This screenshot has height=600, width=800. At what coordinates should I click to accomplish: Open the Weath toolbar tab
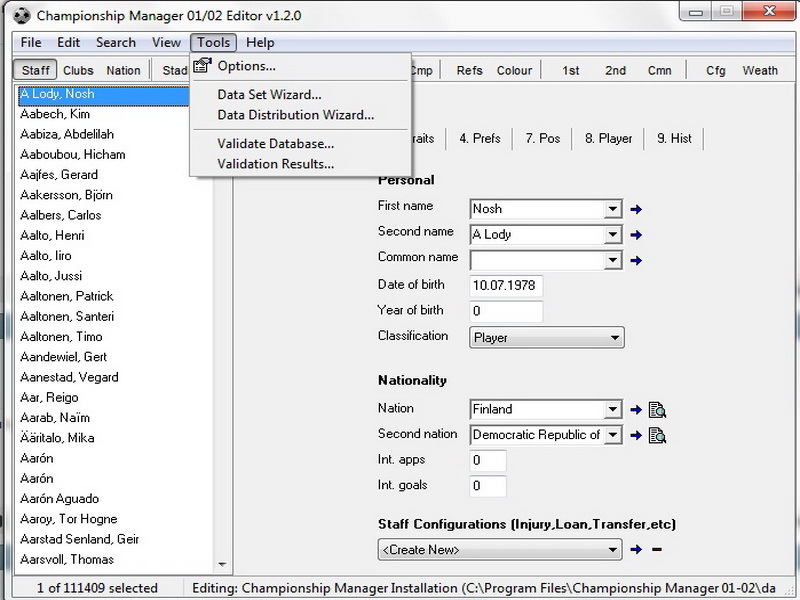(x=760, y=70)
